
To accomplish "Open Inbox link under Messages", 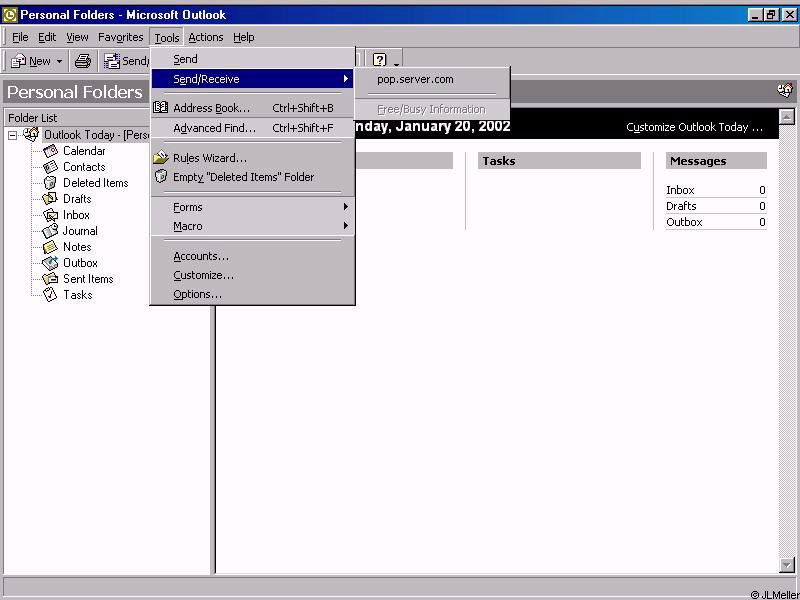I will point(680,190).
